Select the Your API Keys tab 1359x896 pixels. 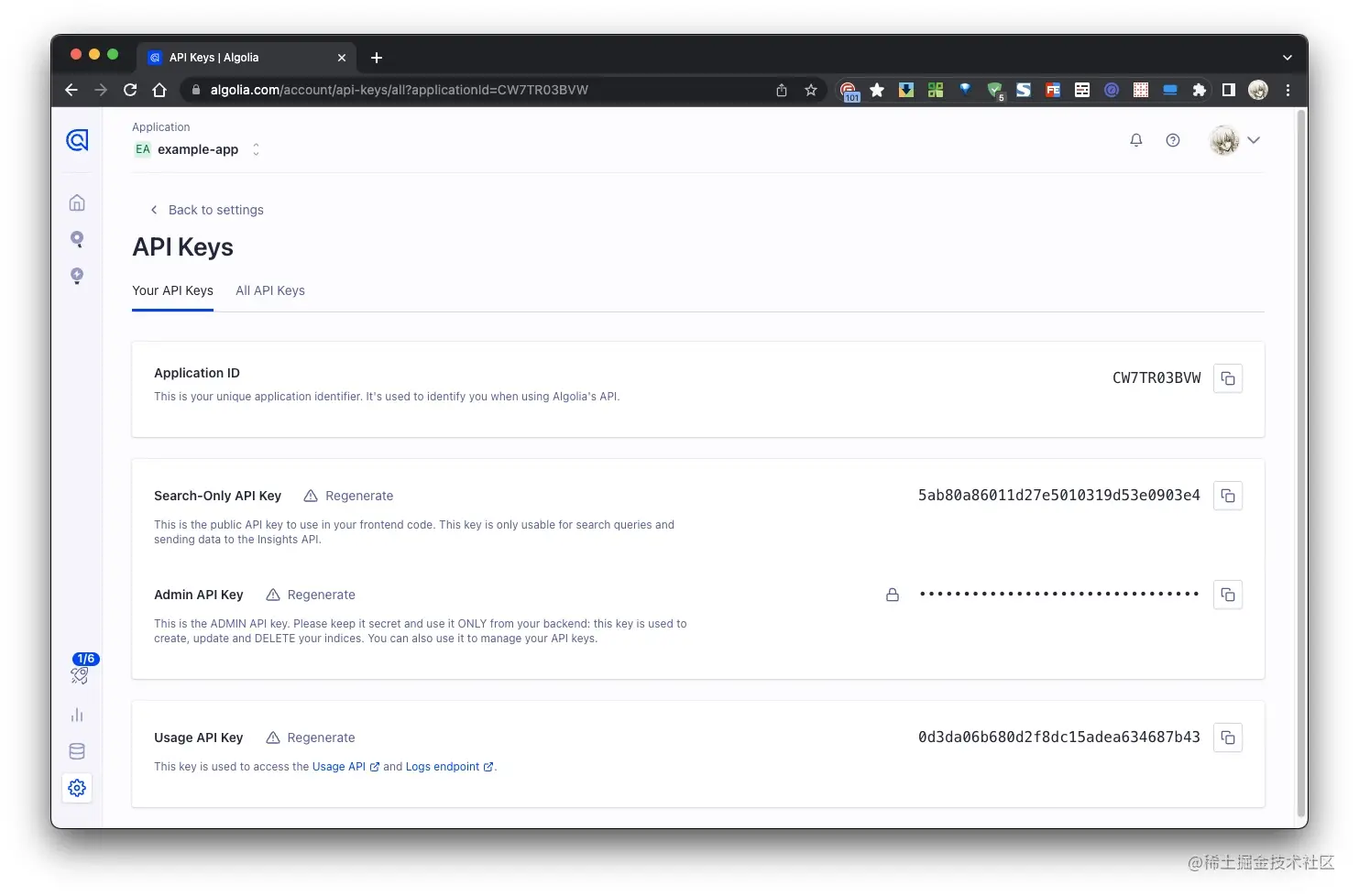(x=172, y=290)
